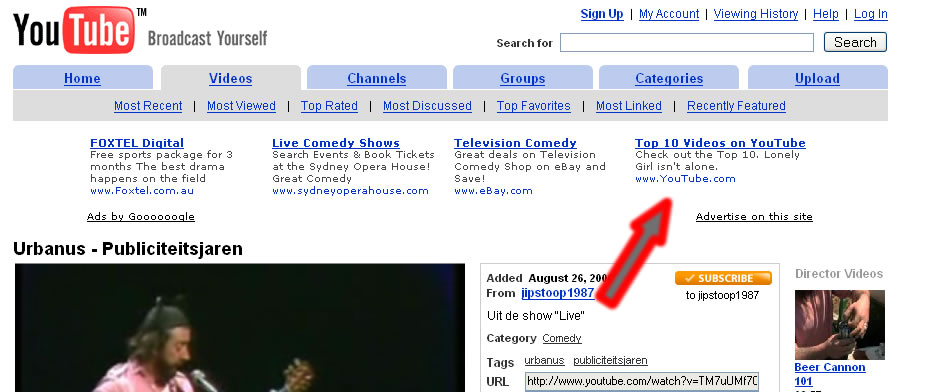Focus the Search for input field
This screenshot has height=392, width=940.
pyautogui.click(x=686, y=43)
